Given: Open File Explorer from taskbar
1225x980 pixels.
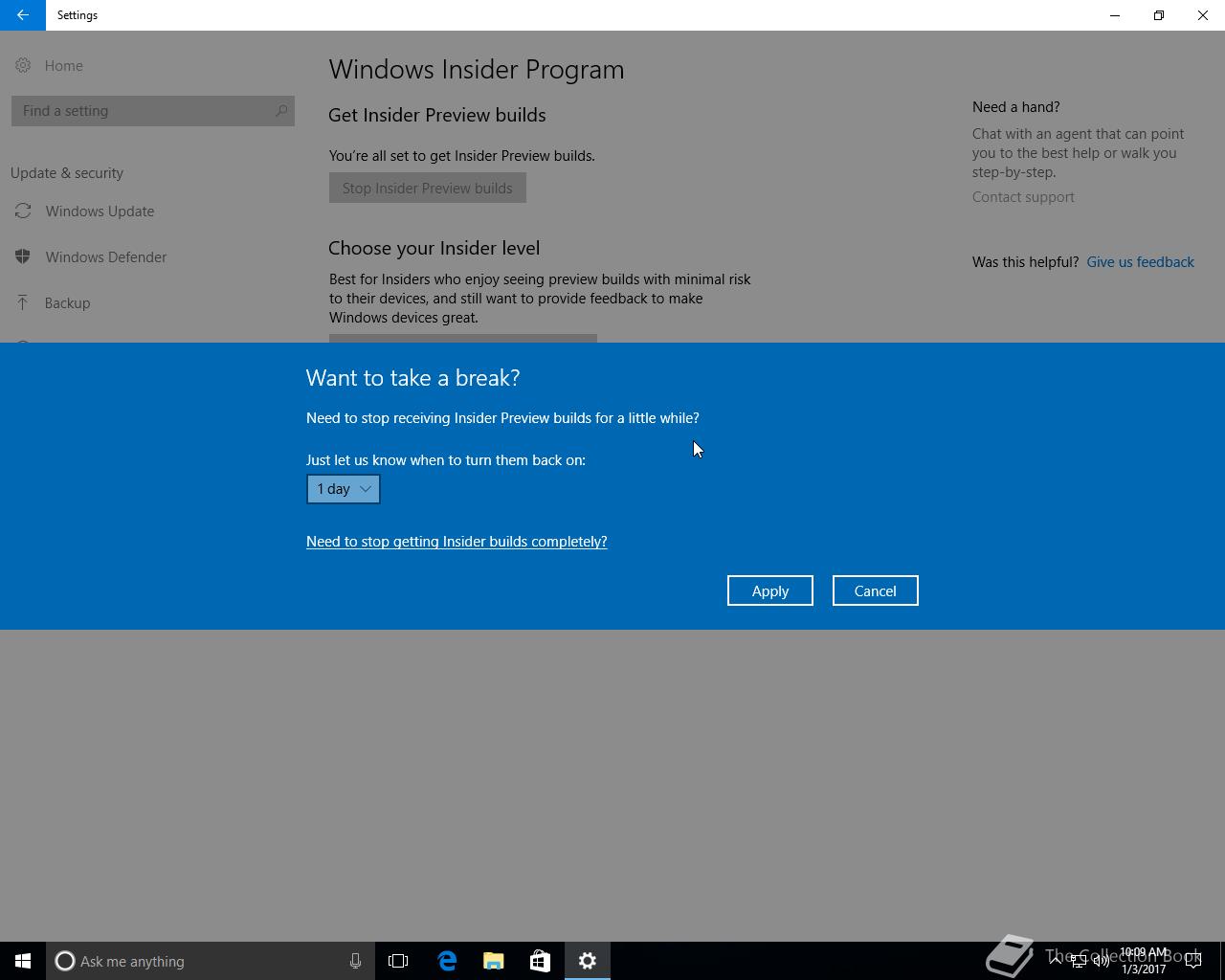Looking at the screenshot, I should click(494, 961).
